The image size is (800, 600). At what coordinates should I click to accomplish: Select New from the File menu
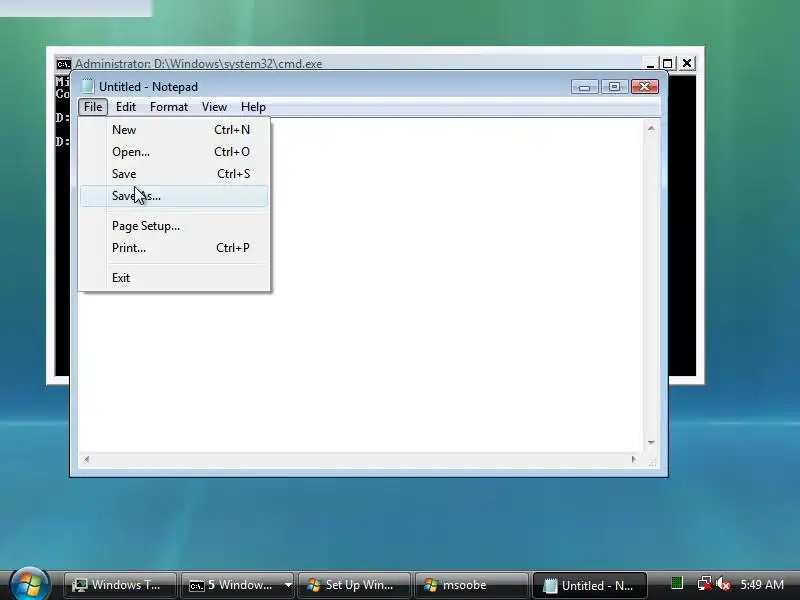click(174, 130)
